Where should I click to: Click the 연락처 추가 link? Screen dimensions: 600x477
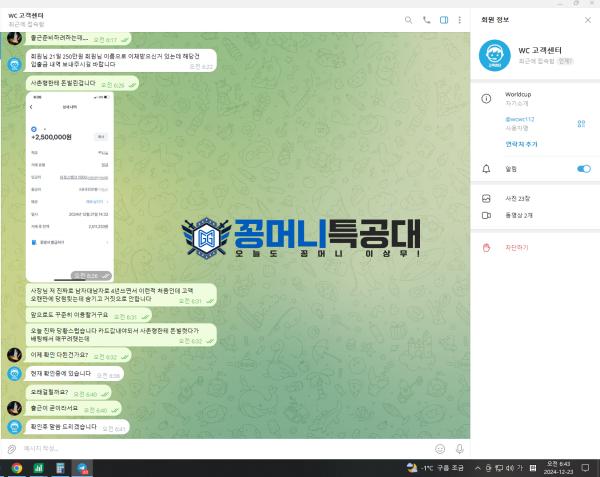pyautogui.click(x=521, y=144)
